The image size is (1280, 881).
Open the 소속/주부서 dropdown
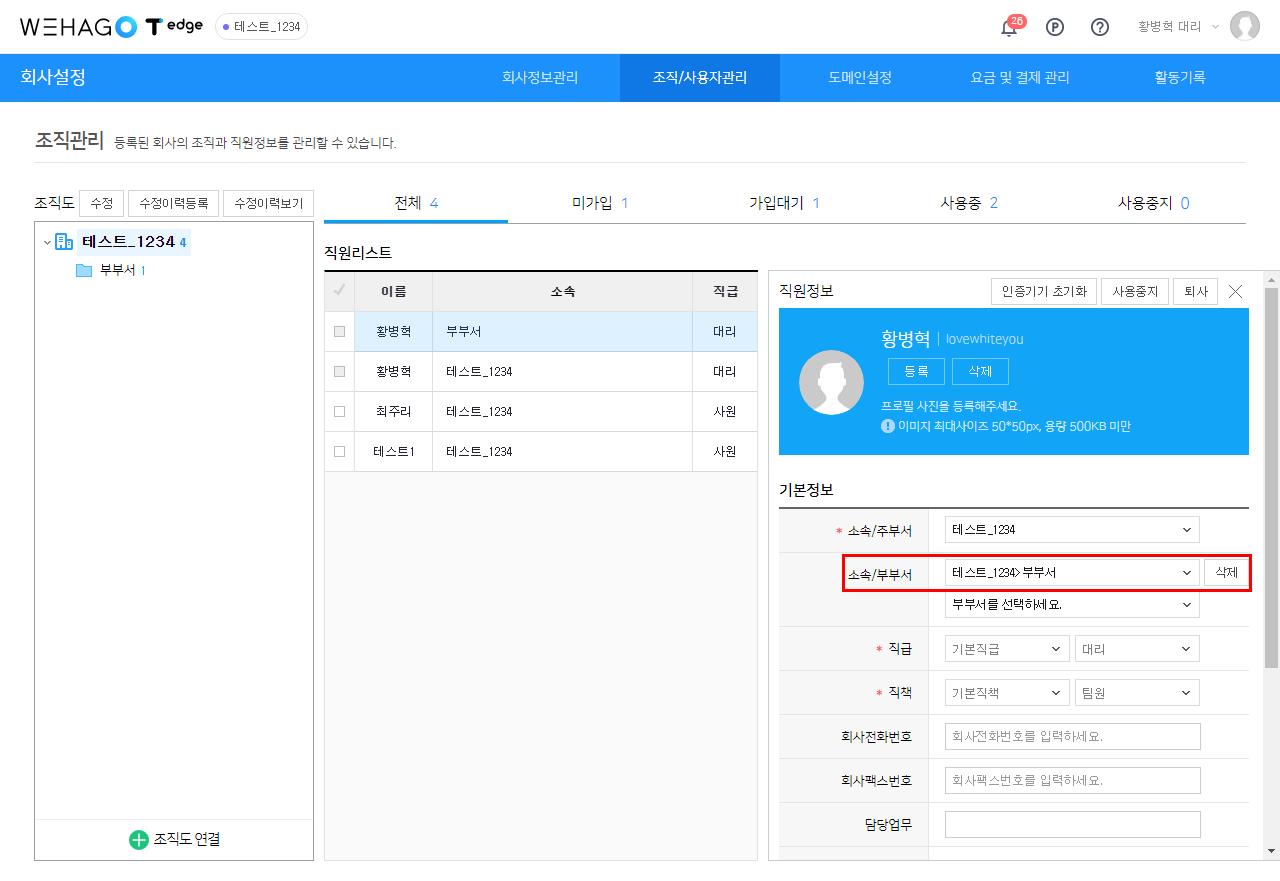click(x=1071, y=530)
